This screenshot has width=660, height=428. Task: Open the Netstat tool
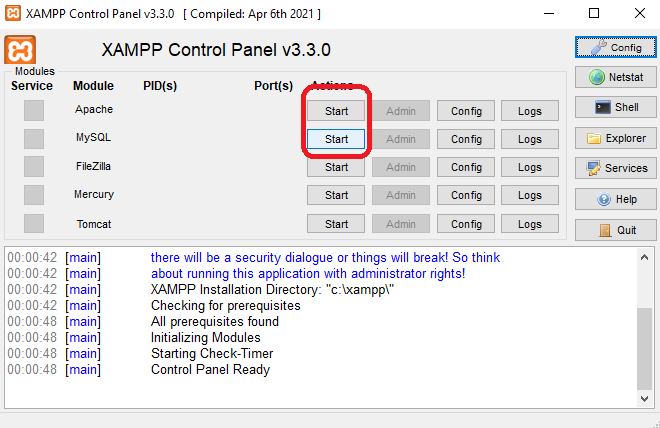point(616,77)
